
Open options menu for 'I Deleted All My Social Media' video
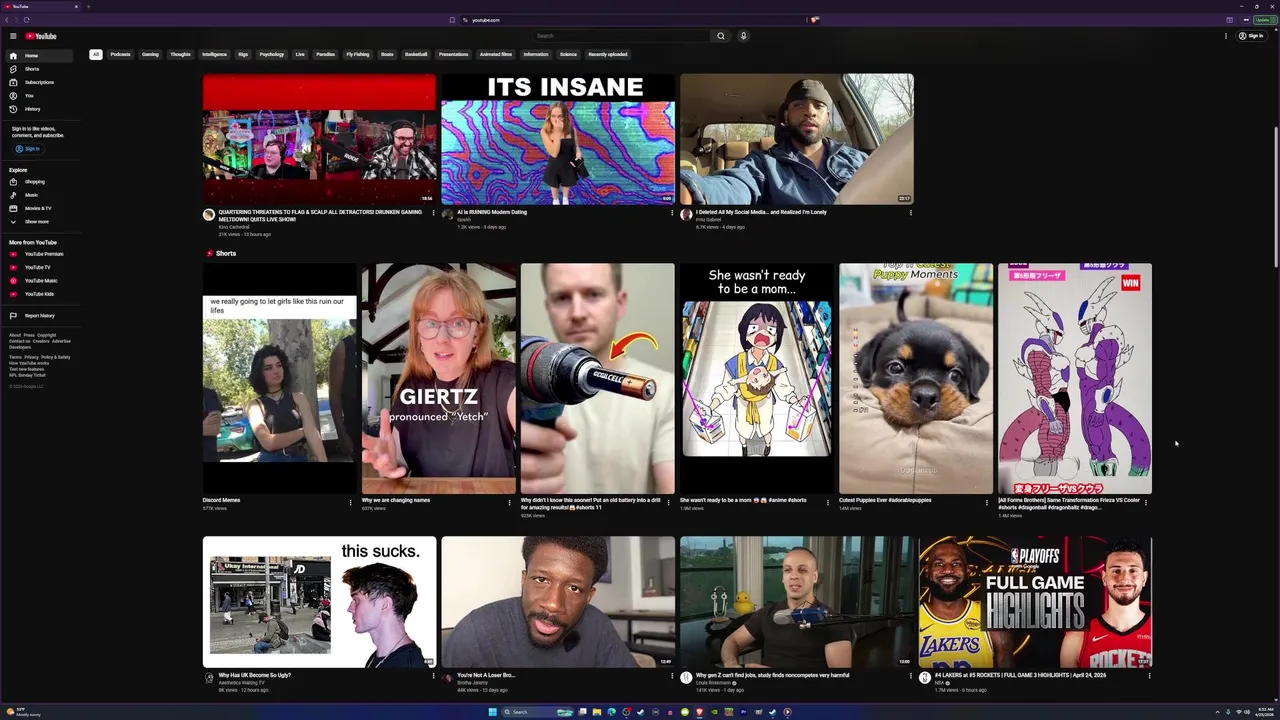(x=910, y=213)
